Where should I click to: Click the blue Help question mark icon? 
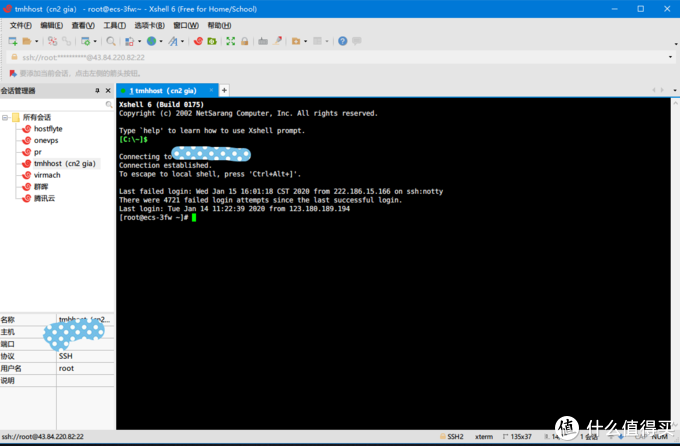point(342,41)
